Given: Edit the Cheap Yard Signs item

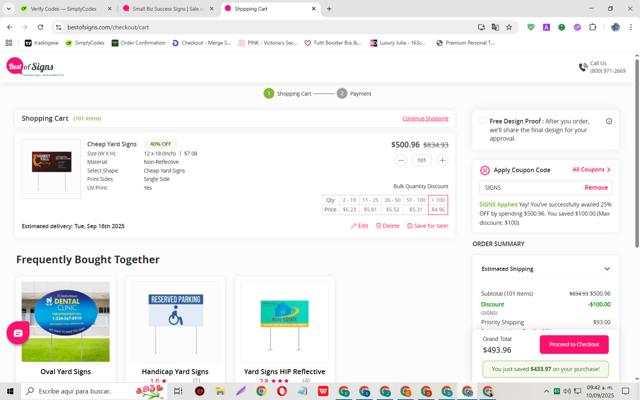Looking at the screenshot, I should pos(359,226).
